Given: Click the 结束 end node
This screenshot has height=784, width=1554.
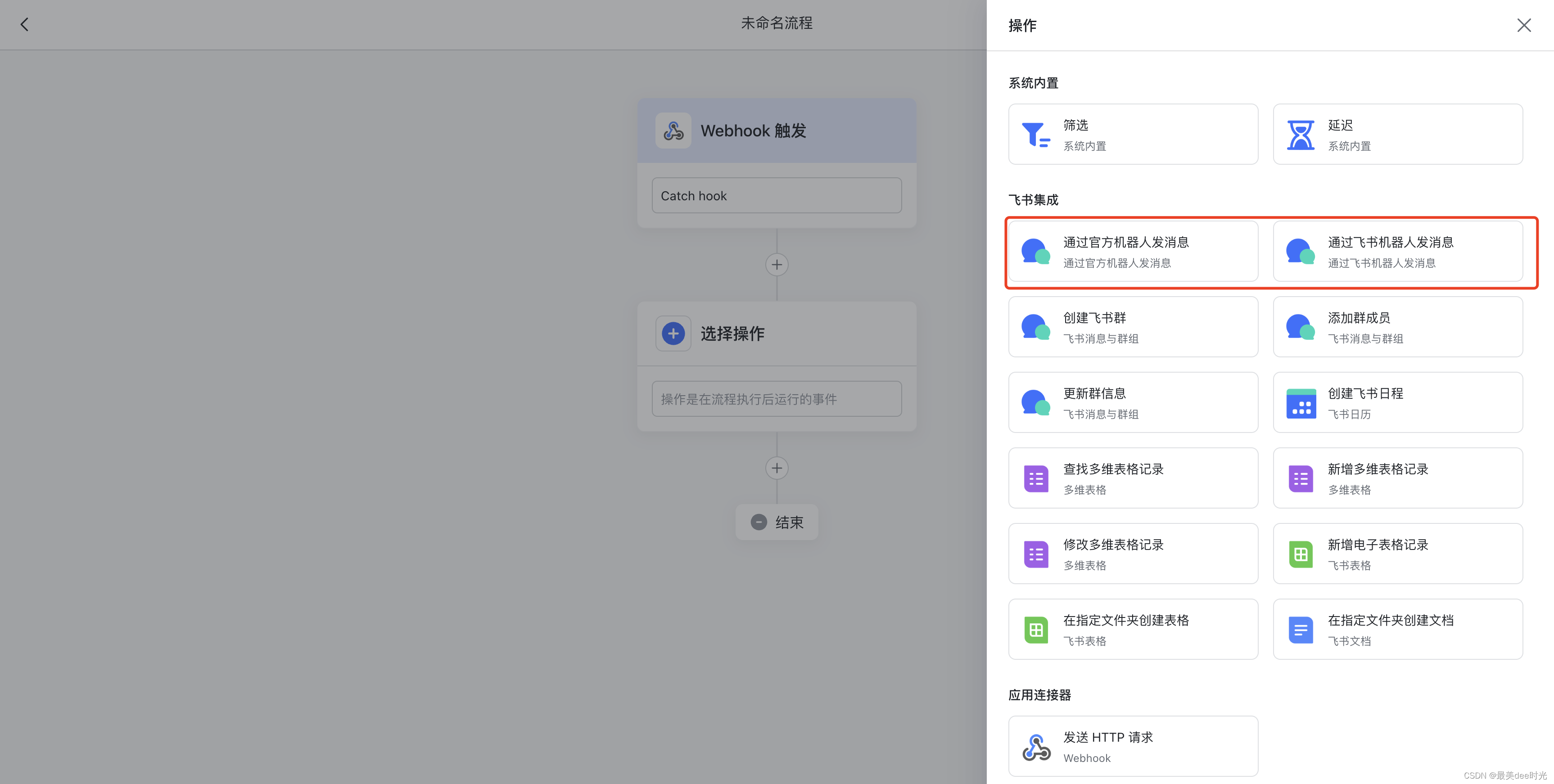Looking at the screenshot, I should coord(777,522).
